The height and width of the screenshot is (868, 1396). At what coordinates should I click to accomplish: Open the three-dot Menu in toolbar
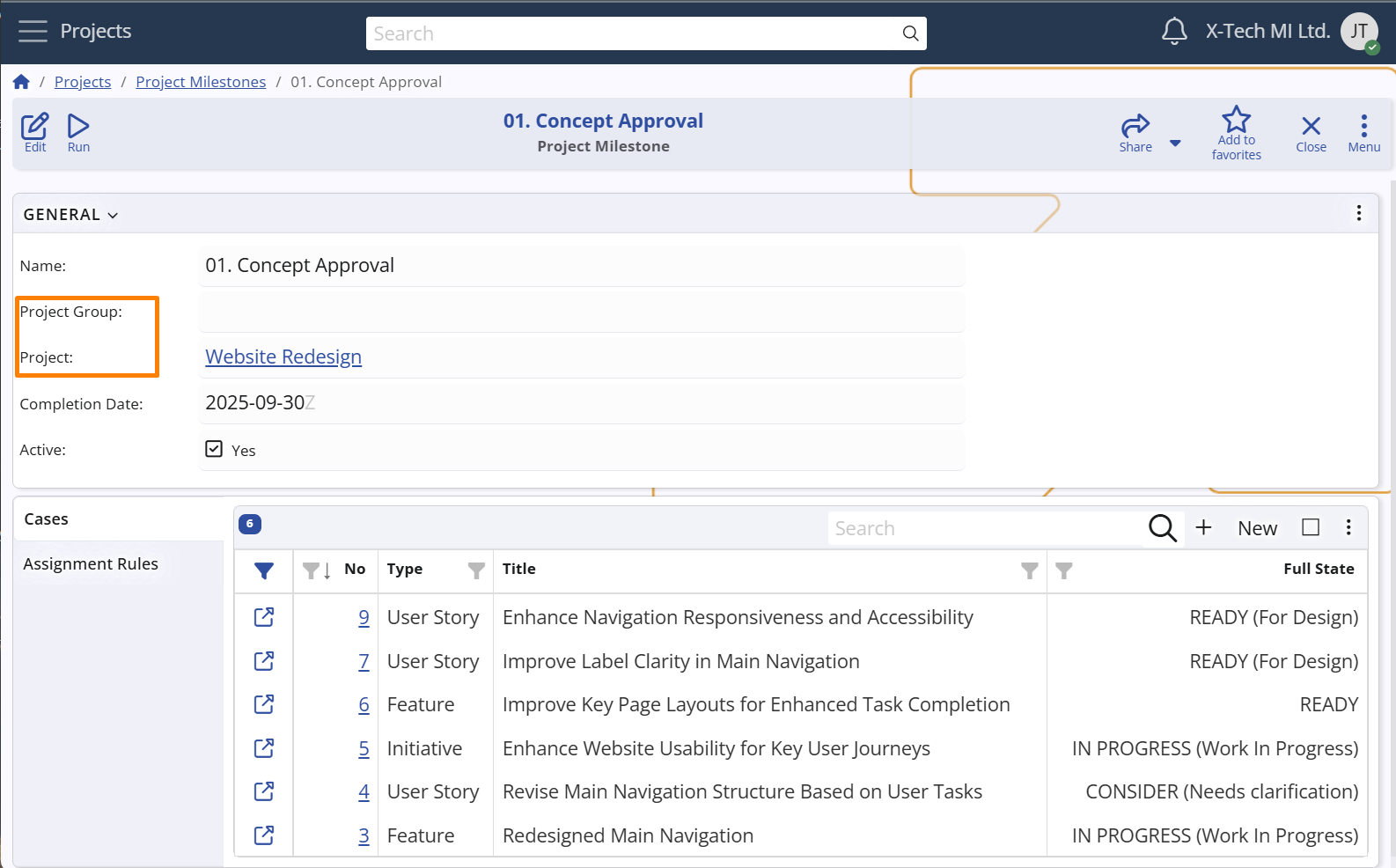pyautogui.click(x=1363, y=132)
